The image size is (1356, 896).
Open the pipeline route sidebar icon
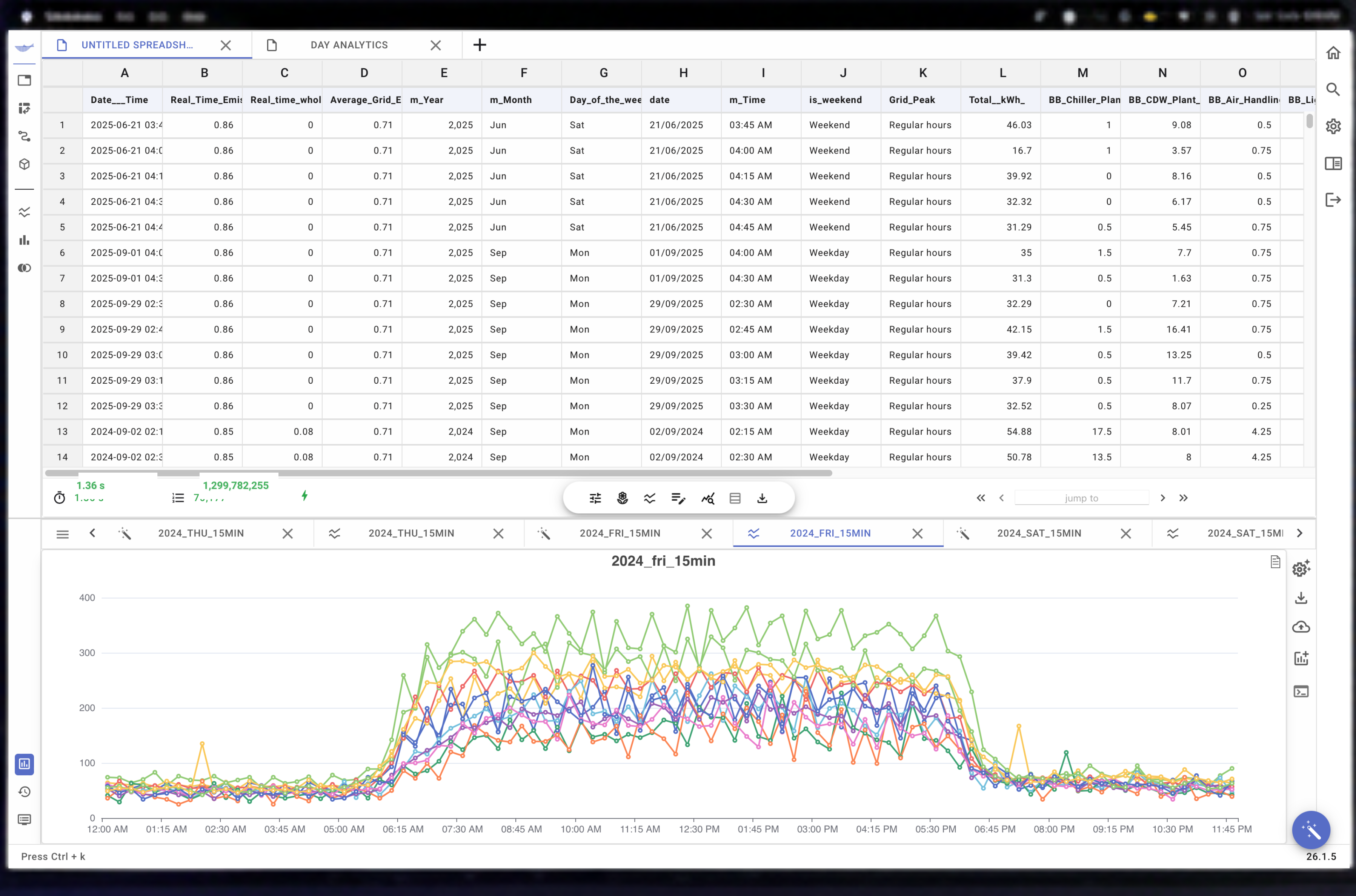point(24,137)
